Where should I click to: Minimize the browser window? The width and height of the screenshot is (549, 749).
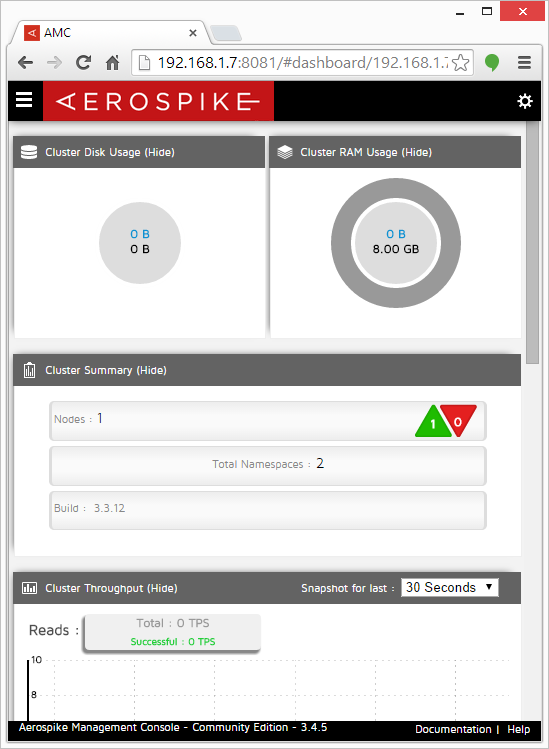point(460,12)
